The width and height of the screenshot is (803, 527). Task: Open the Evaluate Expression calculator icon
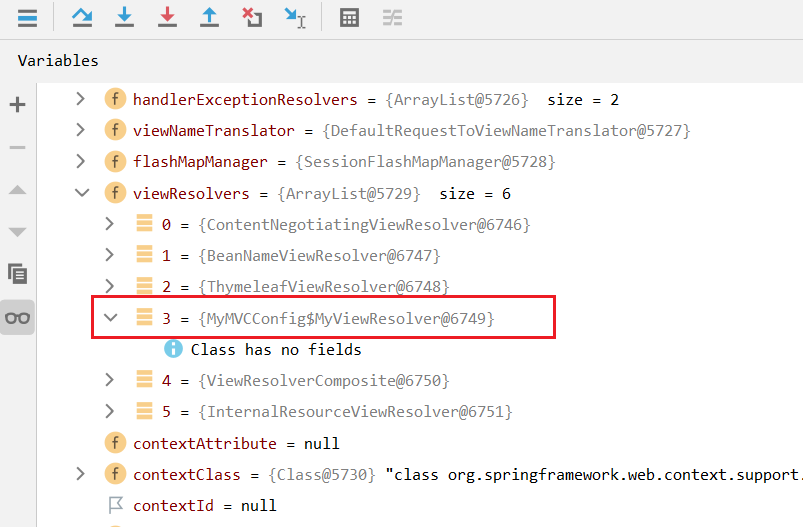pyautogui.click(x=349, y=18)
